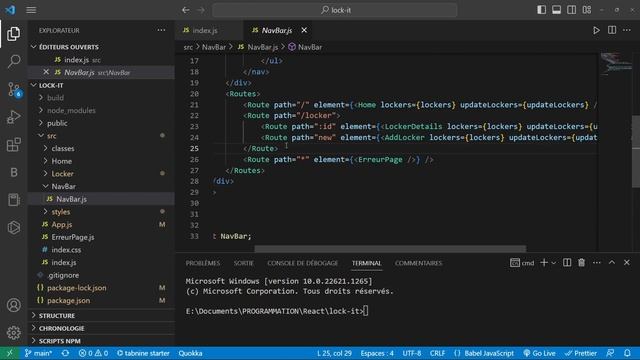Open the Explorer view in activity bar
640x360 pixels.
(13, 34)
